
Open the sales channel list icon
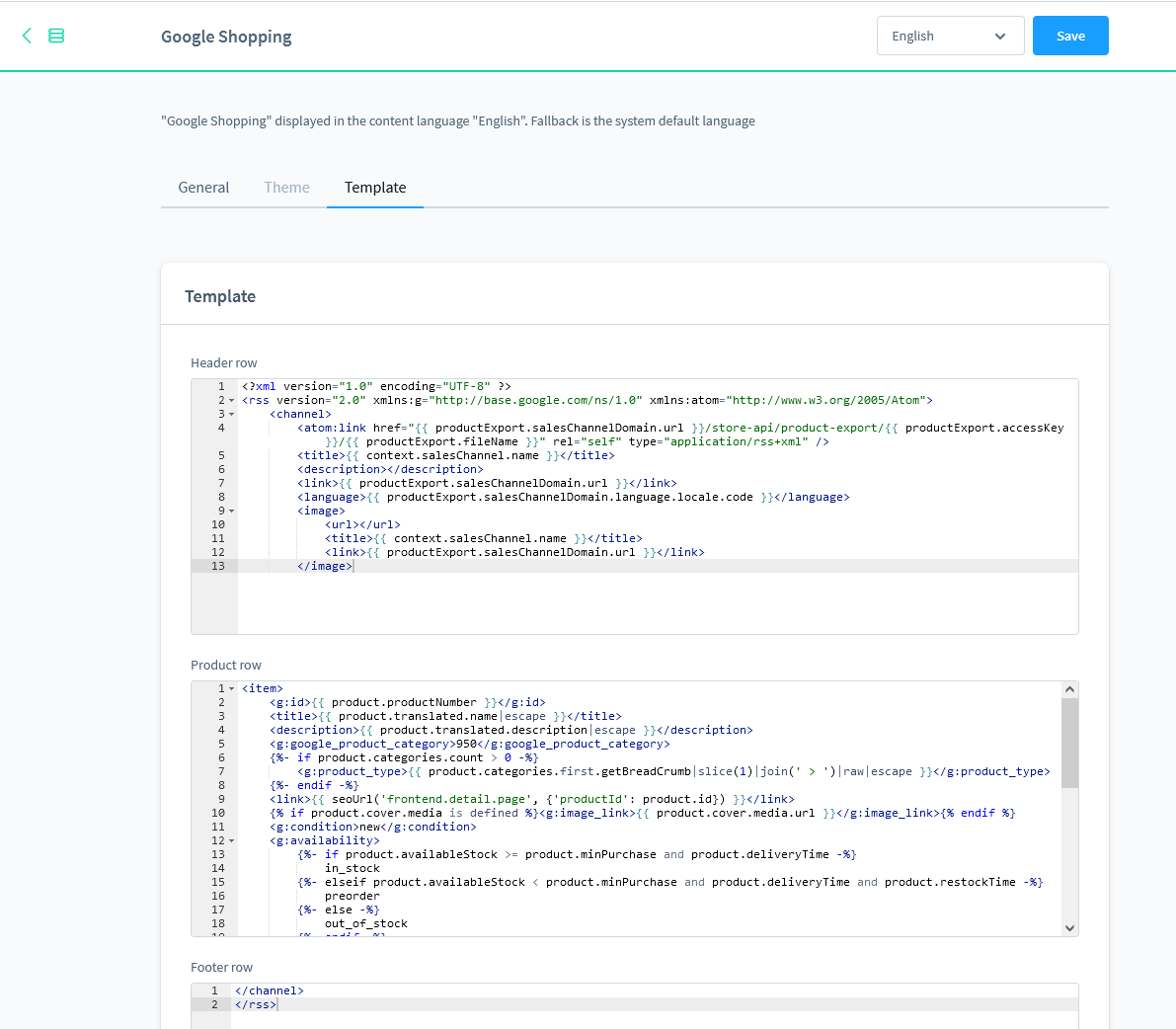56,36
